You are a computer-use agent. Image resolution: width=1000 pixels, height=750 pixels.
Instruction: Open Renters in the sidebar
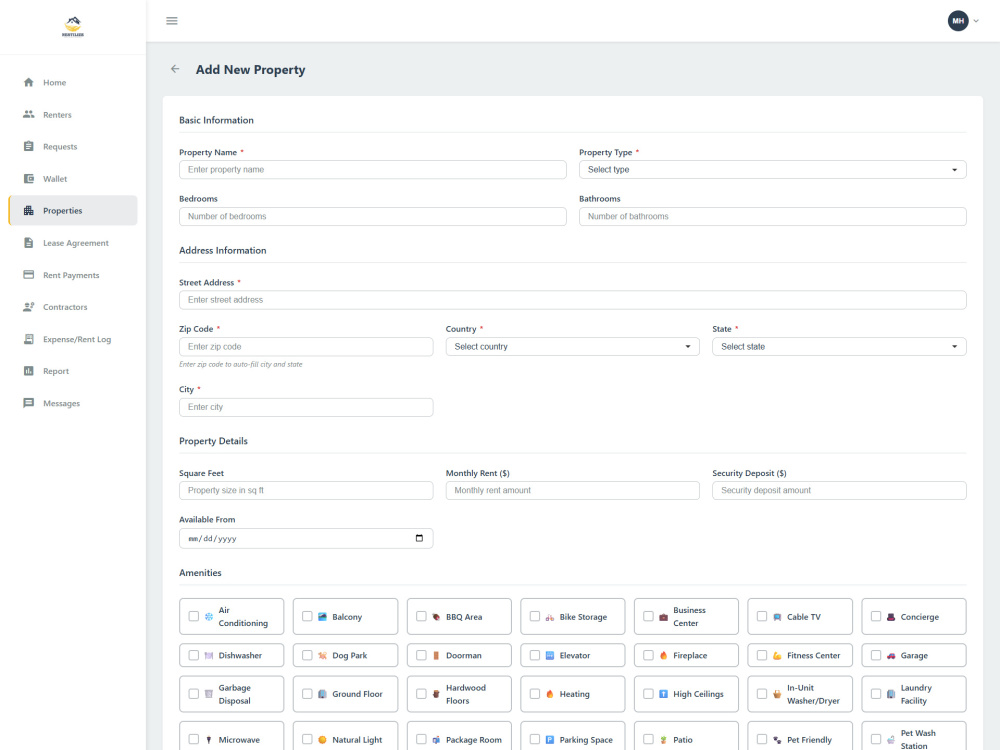click(73, 114)
